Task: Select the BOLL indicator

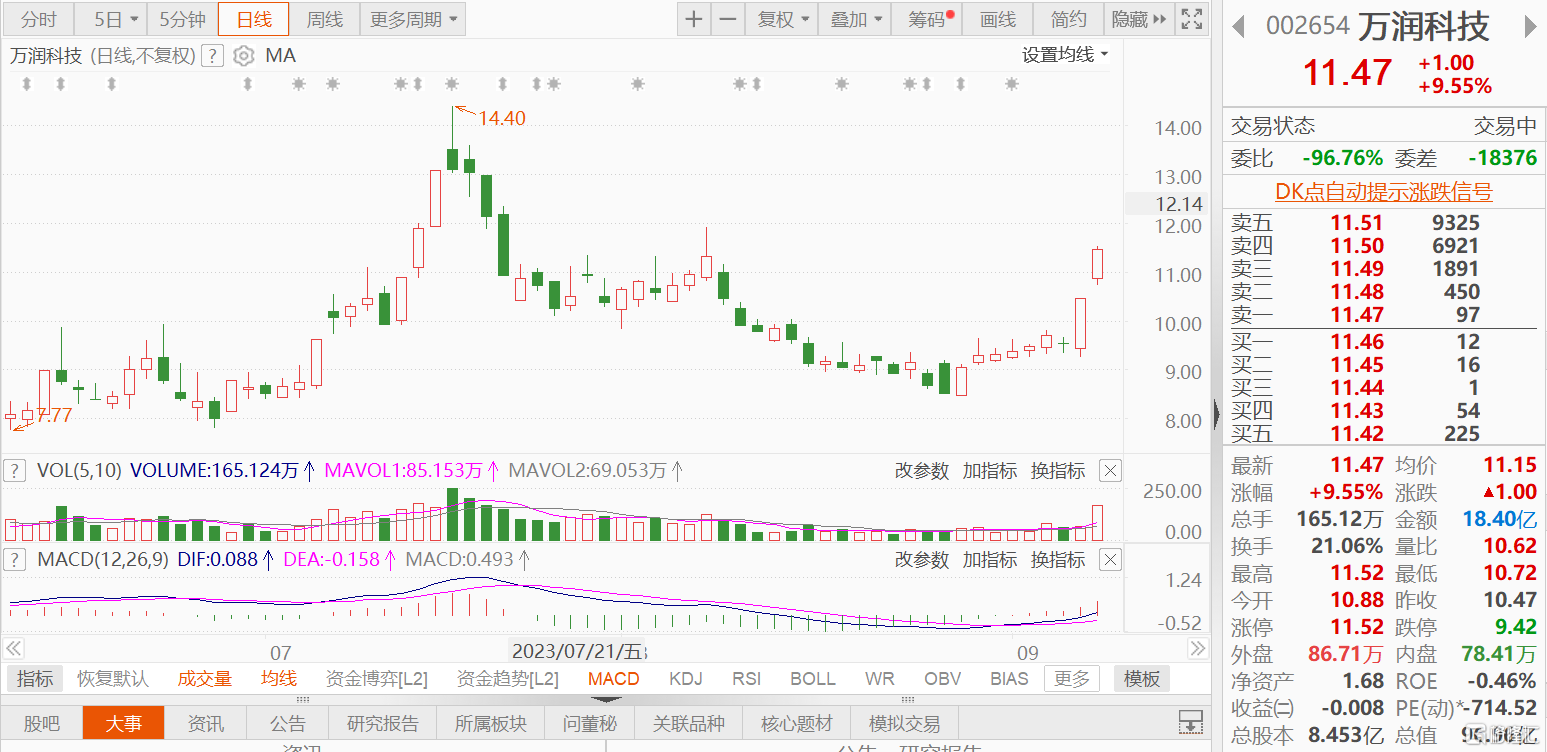Action: coord(813,679)
